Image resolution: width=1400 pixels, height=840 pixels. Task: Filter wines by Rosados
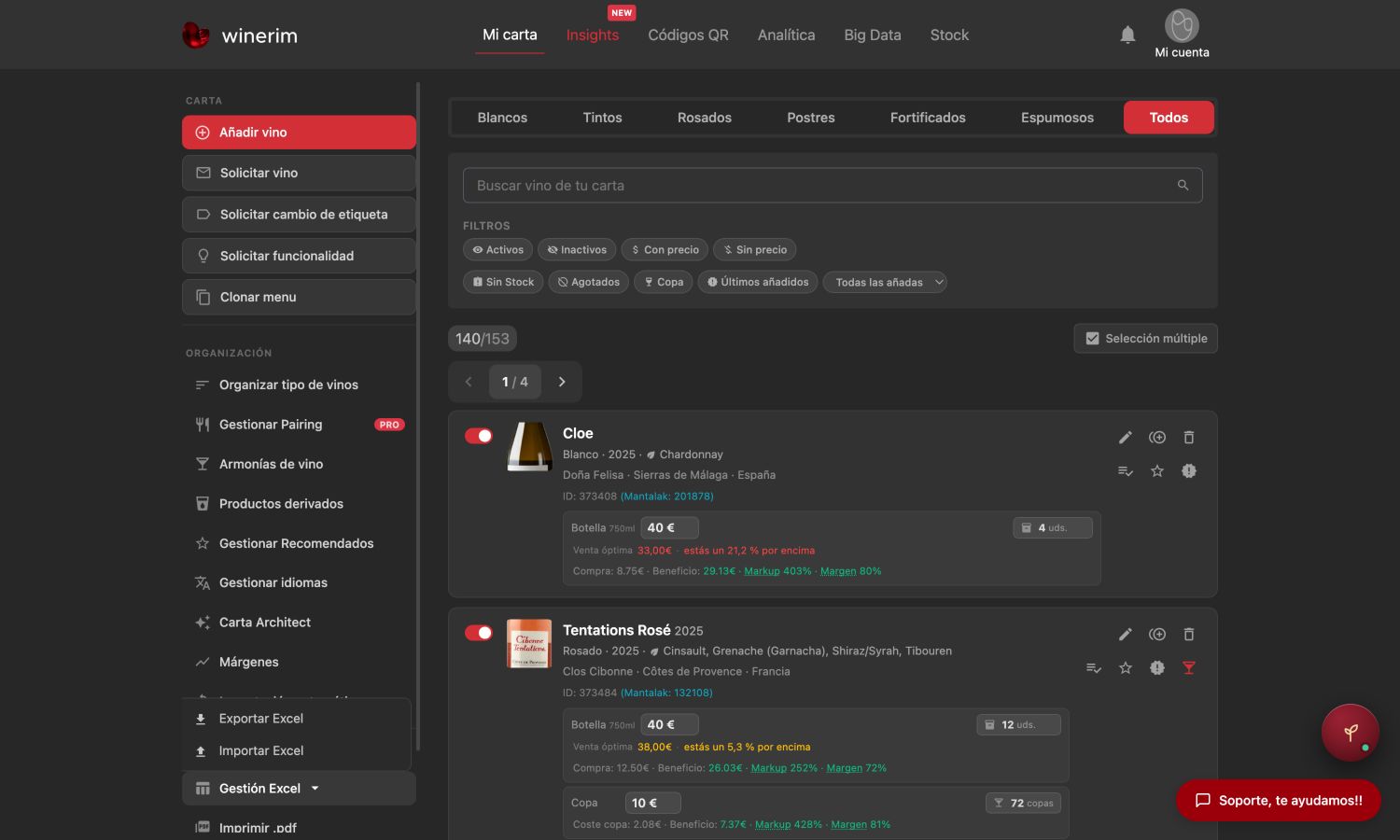coord(705,118)
